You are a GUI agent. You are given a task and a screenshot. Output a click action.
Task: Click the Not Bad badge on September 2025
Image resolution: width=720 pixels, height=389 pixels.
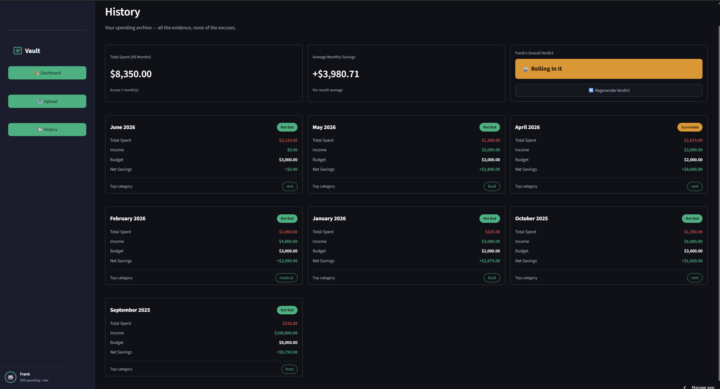click(287, 310)
